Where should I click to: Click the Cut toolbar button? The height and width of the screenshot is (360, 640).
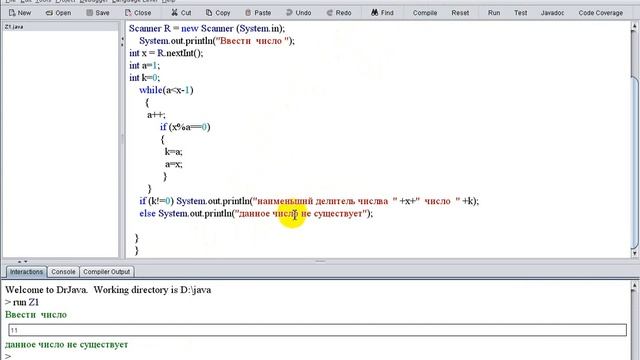pyautogui.click(x=181, y=13)
